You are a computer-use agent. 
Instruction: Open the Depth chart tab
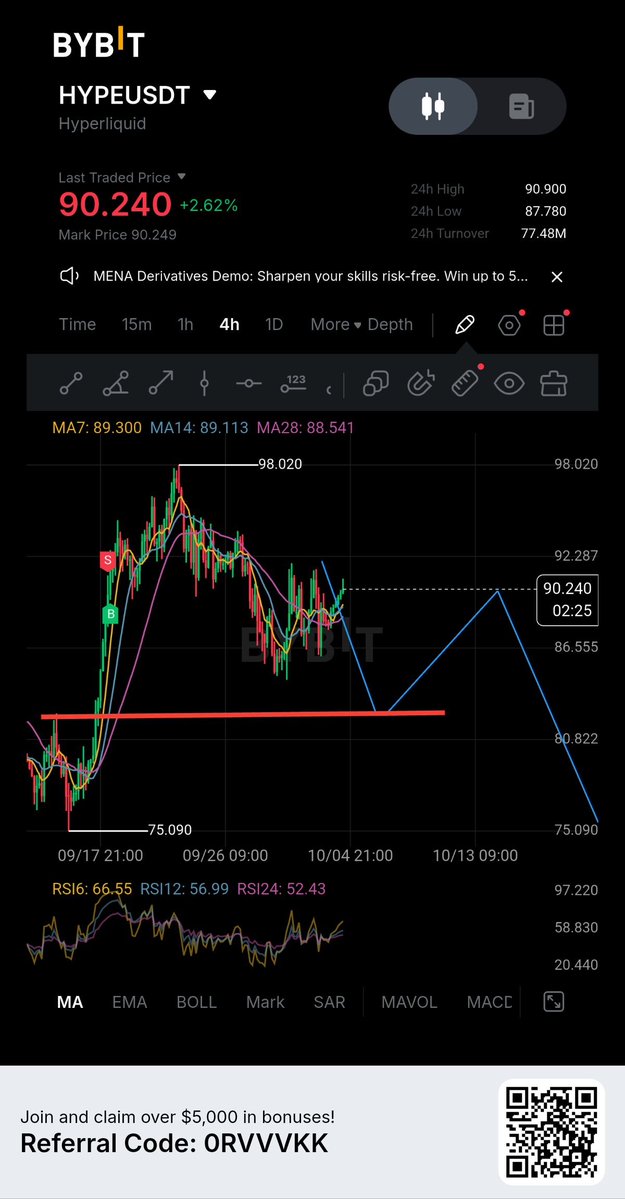[x=390, y=324]
